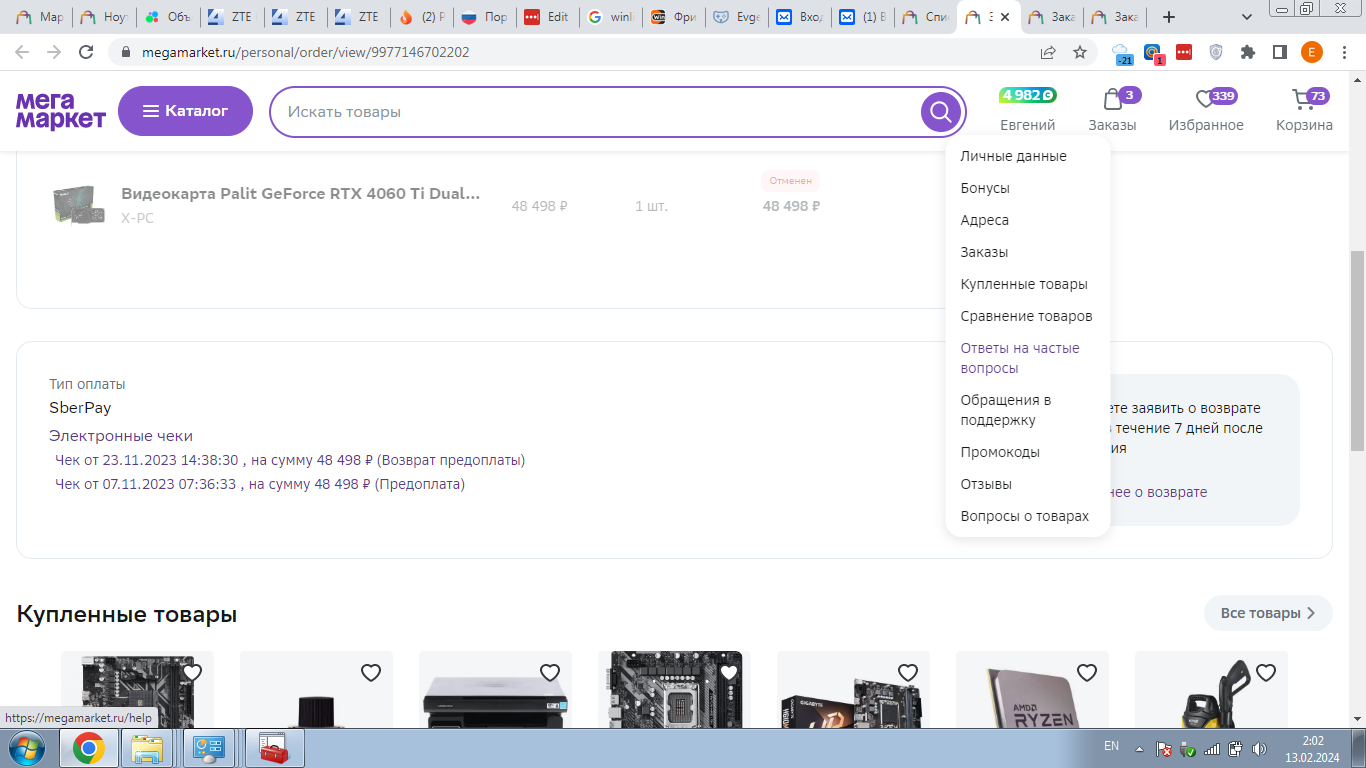Show hidden system tray icons
This screenshot has width=1366, height=768.
(1138, 748)
